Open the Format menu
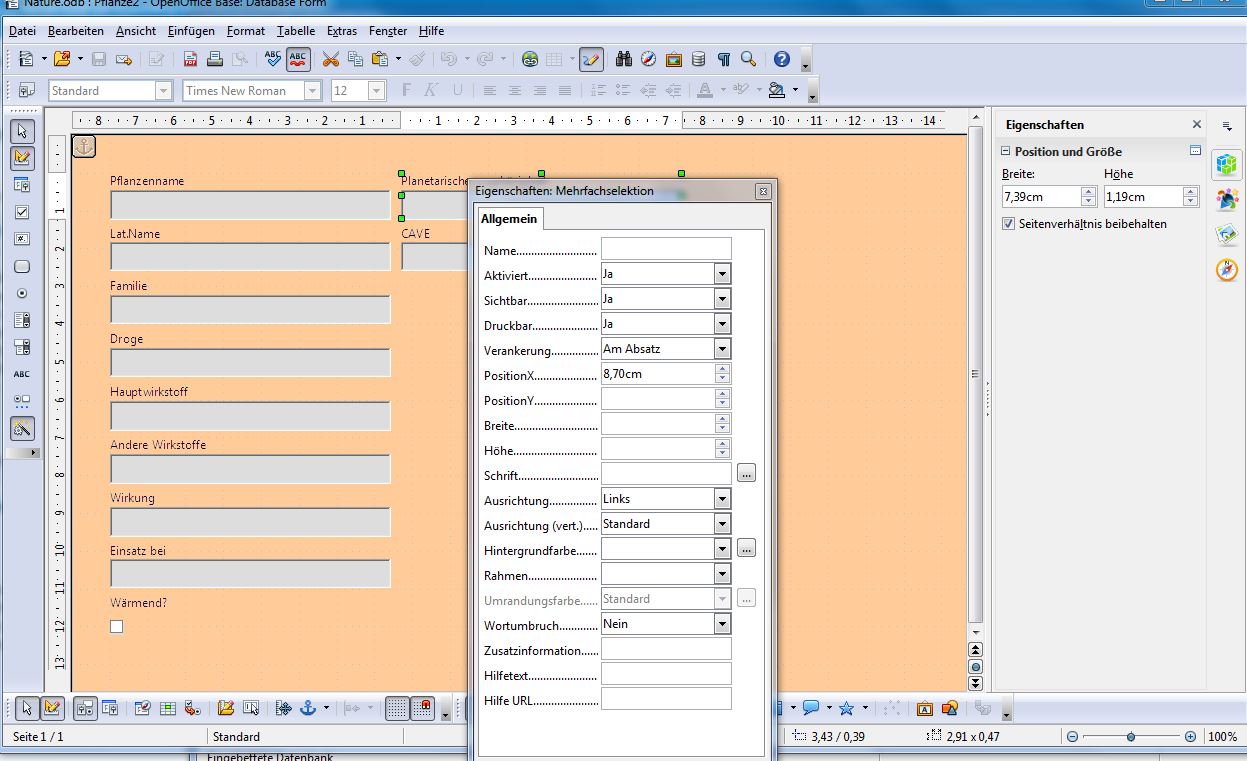The width and height of the screenshot is (1247, 761). click(x=246, y=31)
